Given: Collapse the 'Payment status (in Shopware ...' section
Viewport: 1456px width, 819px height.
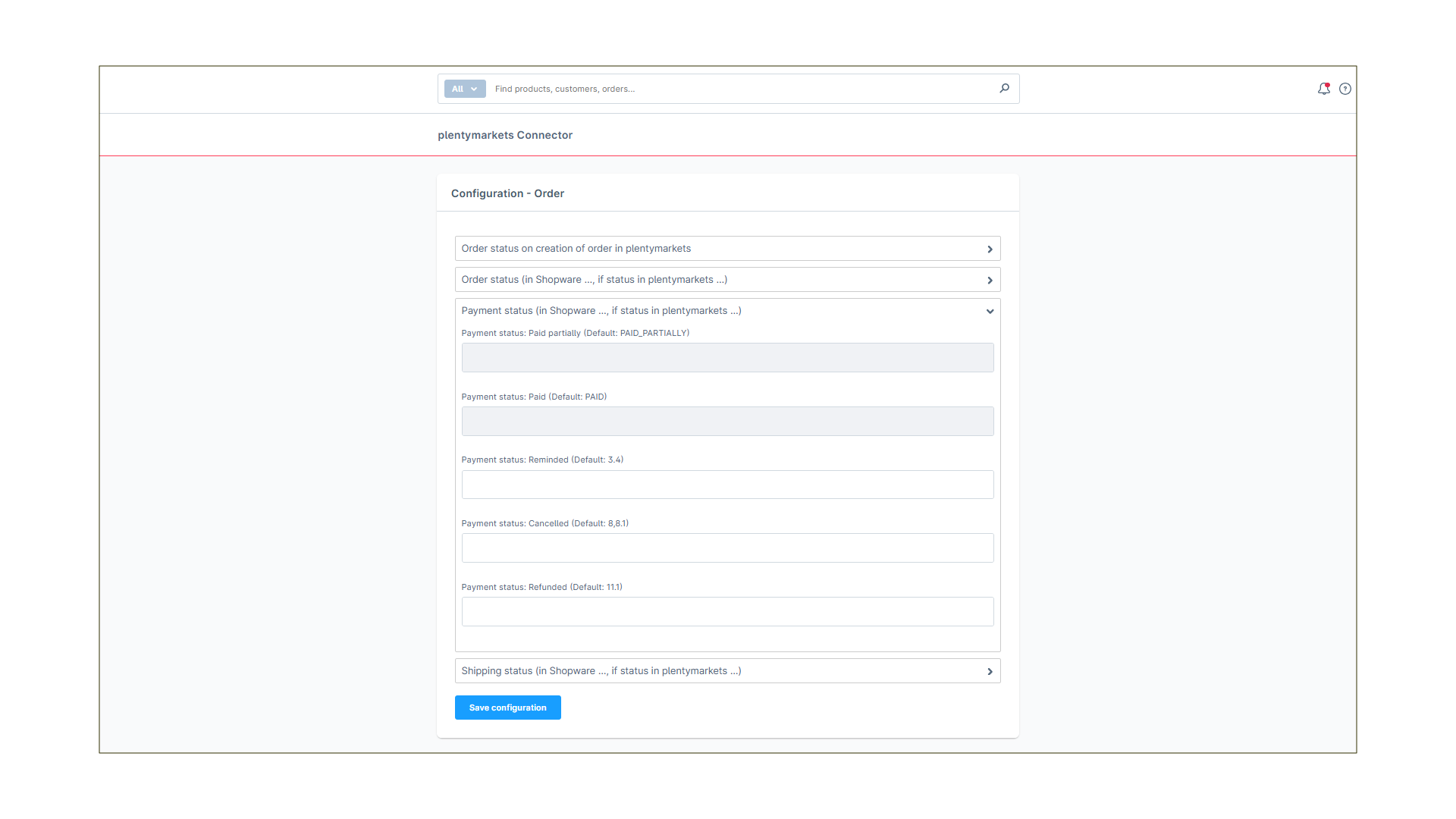Looking at the screenshot, I should (x=727, y=311).
